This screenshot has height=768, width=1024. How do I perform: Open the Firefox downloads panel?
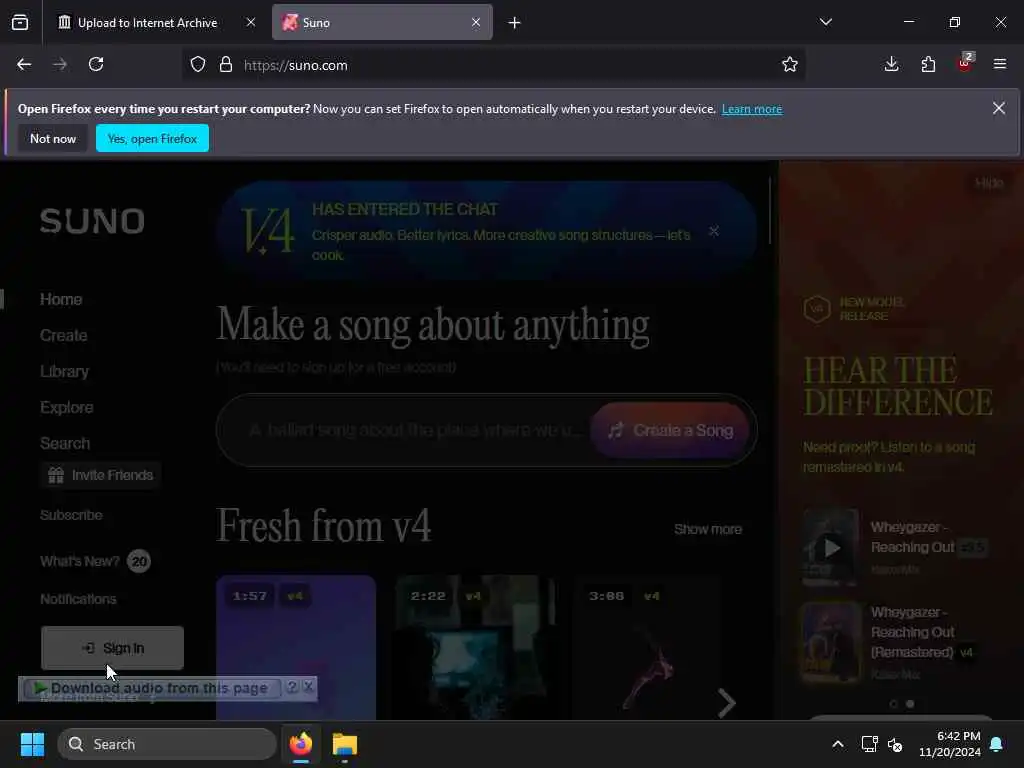pyautogui.click(x=891, y=64)
